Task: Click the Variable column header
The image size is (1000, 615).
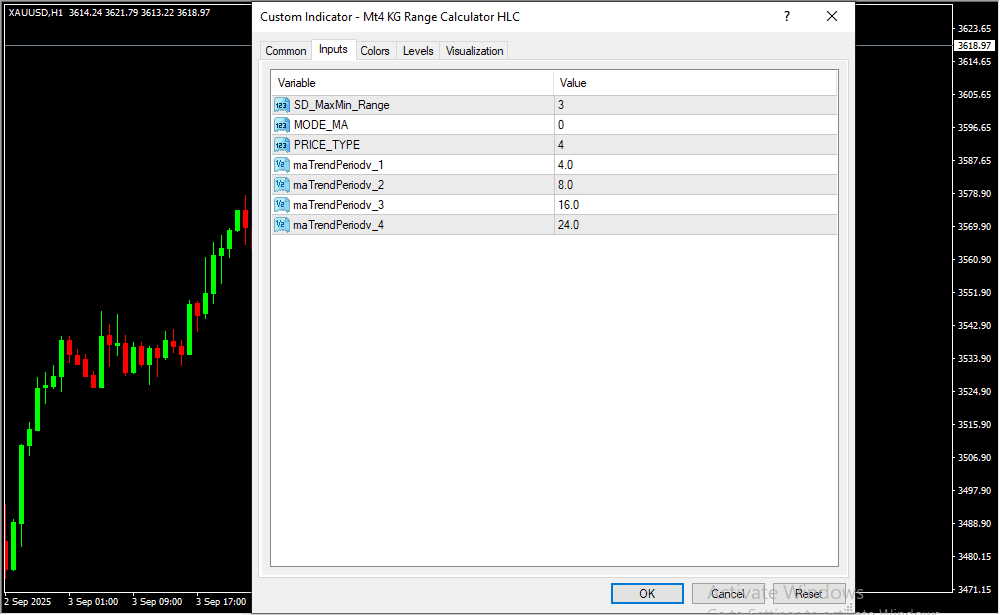Action: click(412, 83)
